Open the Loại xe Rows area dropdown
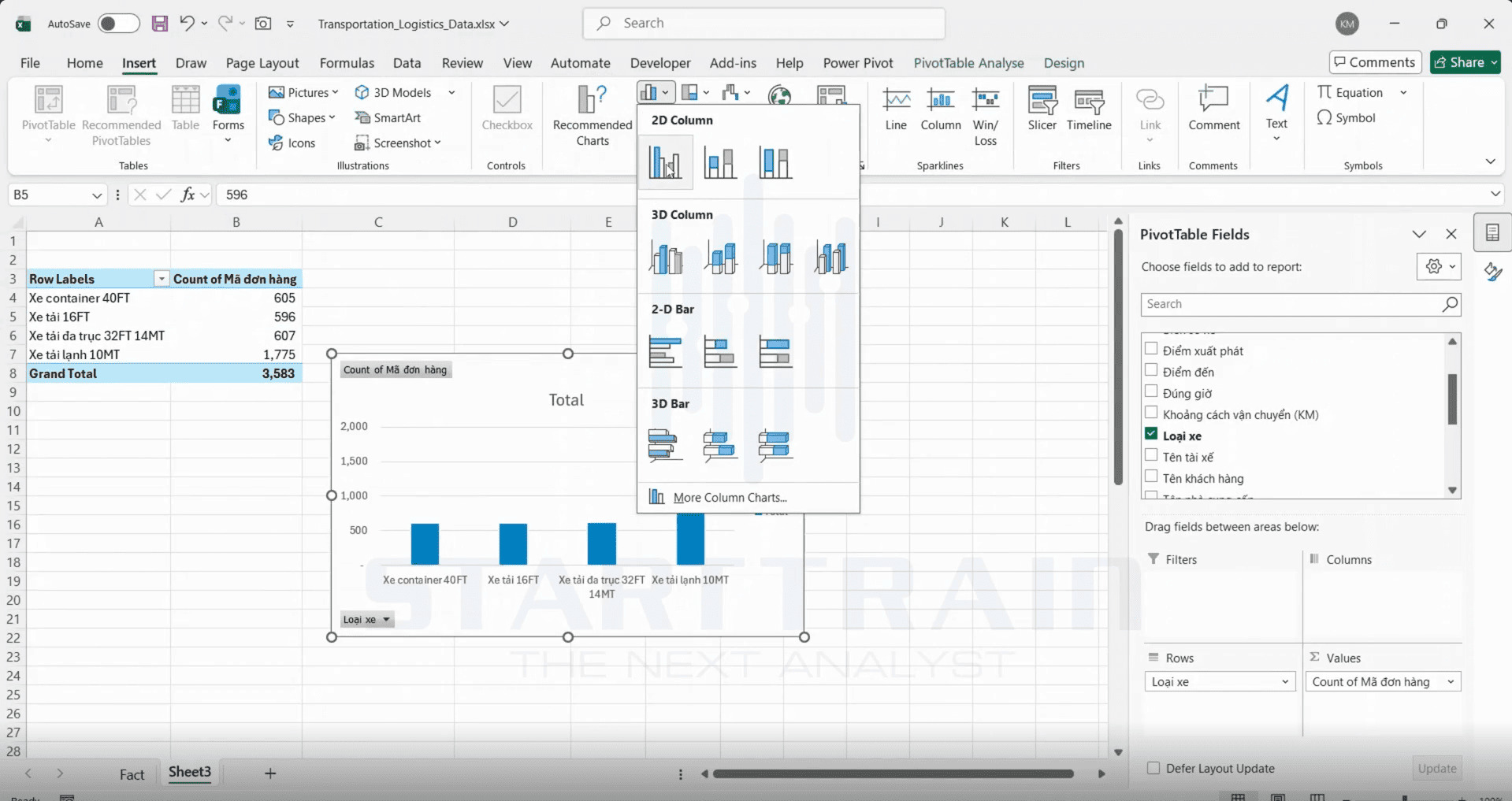The height and width of the screenshot is (801, 1512). coord(1285,682)
